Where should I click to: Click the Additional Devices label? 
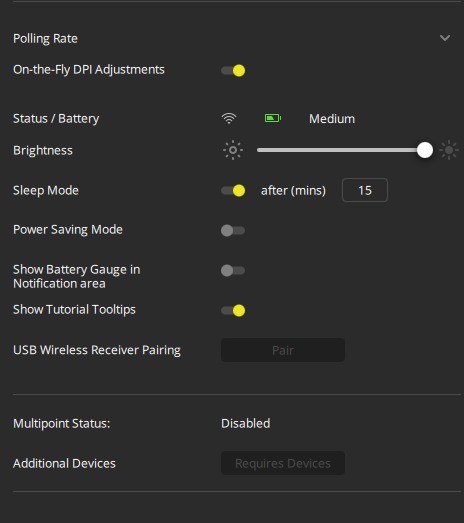(64, 464)
